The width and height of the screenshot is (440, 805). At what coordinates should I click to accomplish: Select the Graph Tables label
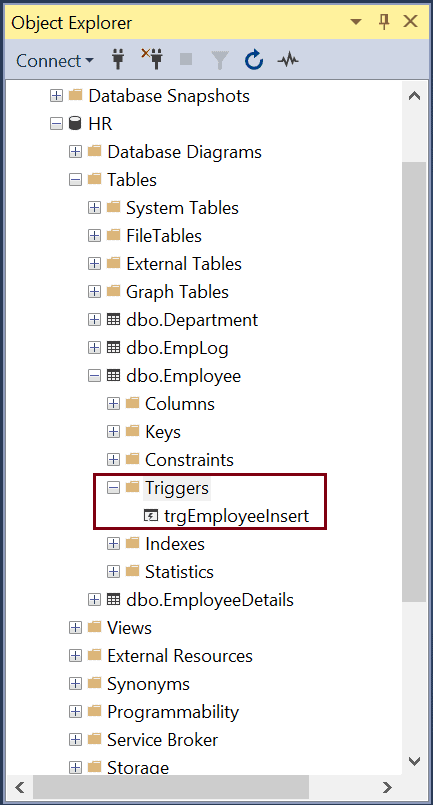coord(177,292)
